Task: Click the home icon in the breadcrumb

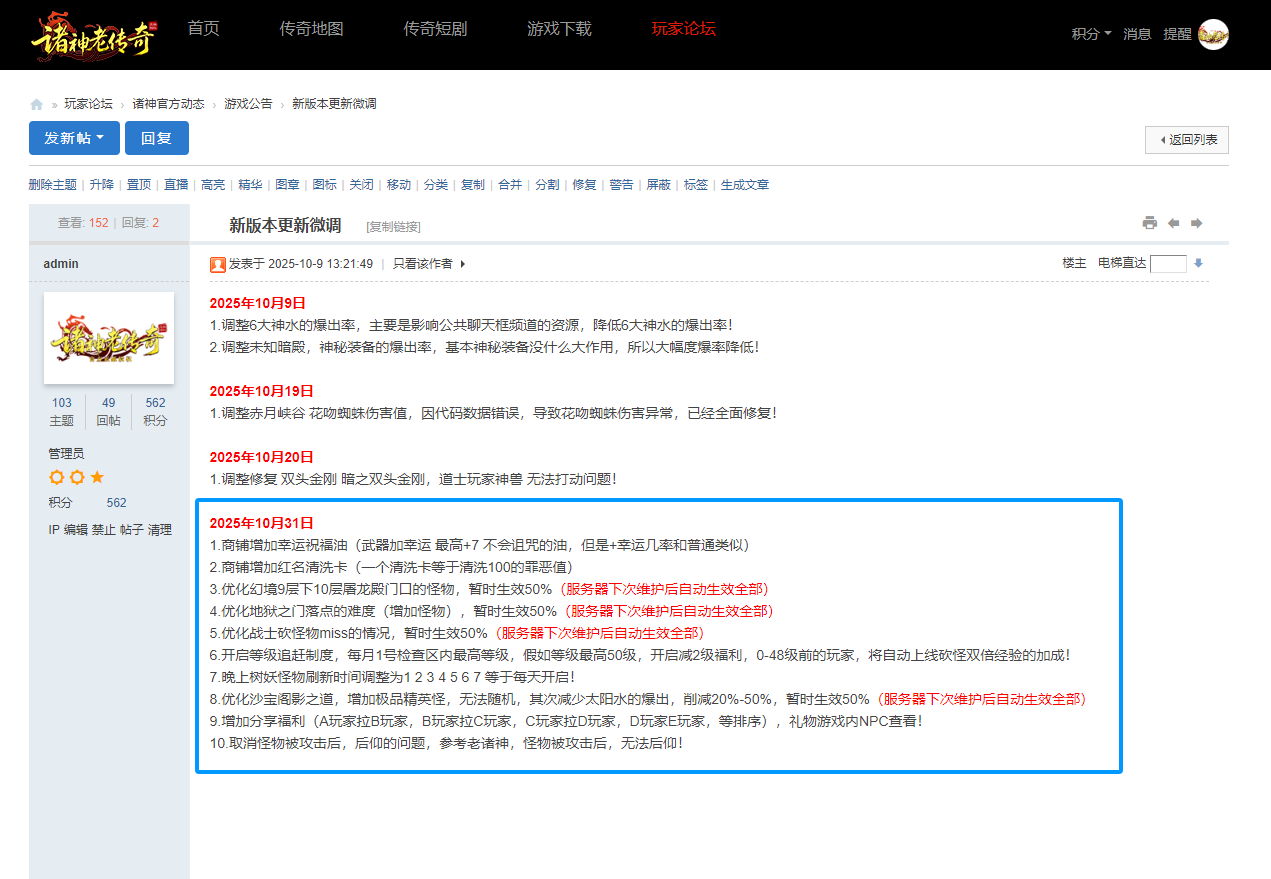Action: click(36, 103)
